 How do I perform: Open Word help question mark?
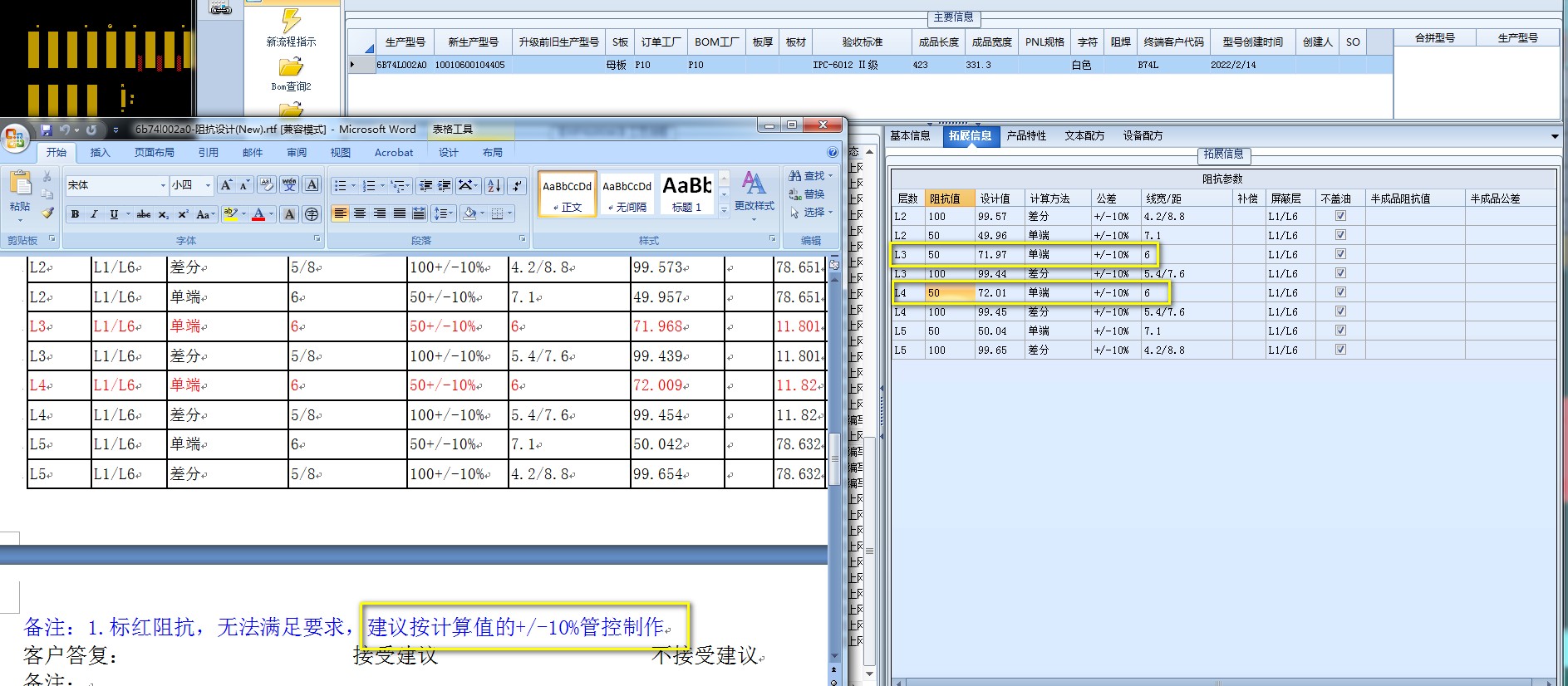point(833,153)
